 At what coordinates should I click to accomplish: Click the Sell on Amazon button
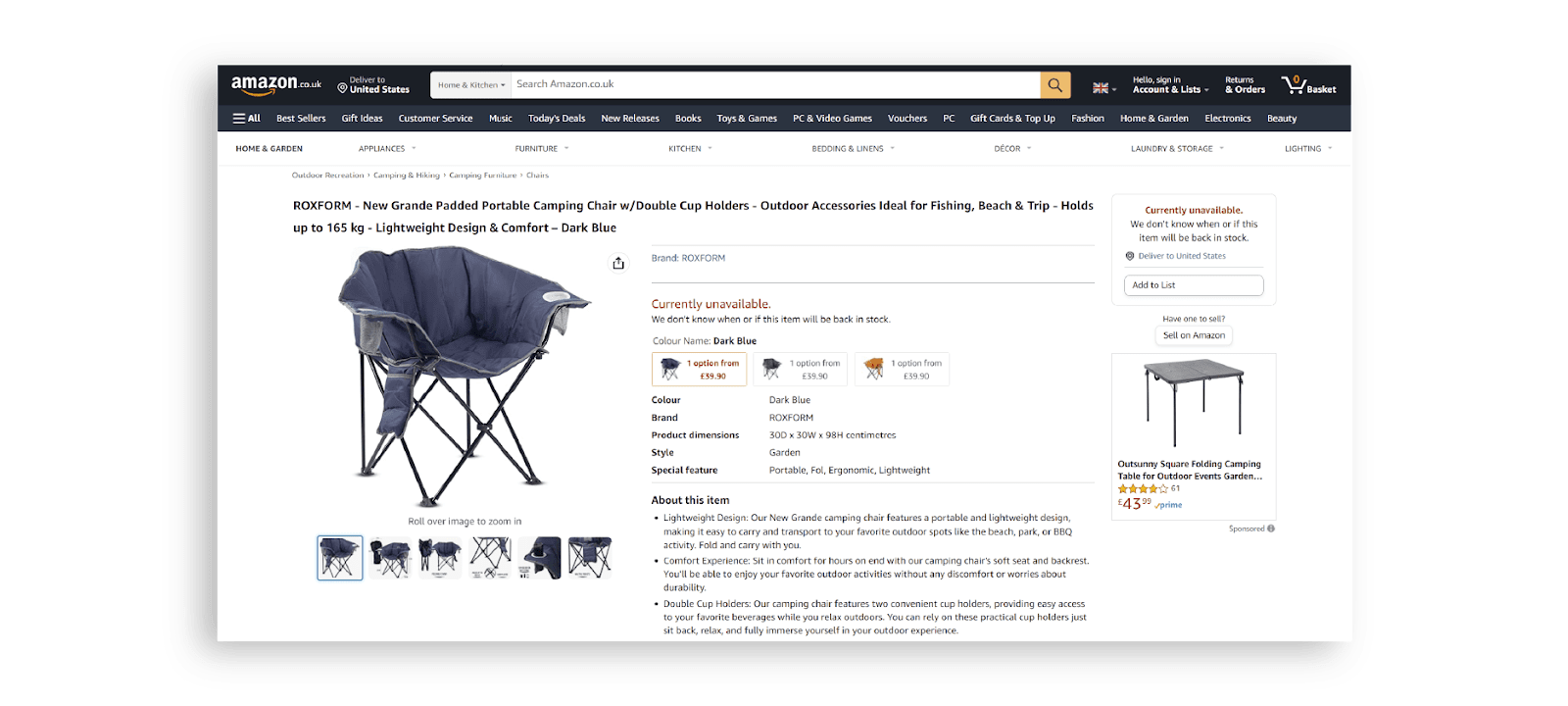[x=1194, y=335]
